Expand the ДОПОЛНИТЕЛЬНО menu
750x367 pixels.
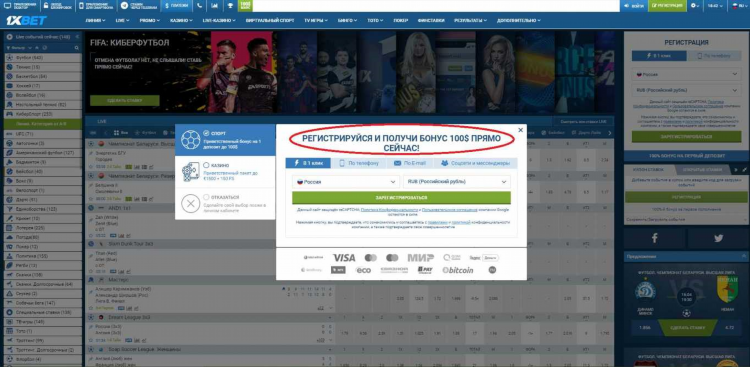click(x=519, y=21)
